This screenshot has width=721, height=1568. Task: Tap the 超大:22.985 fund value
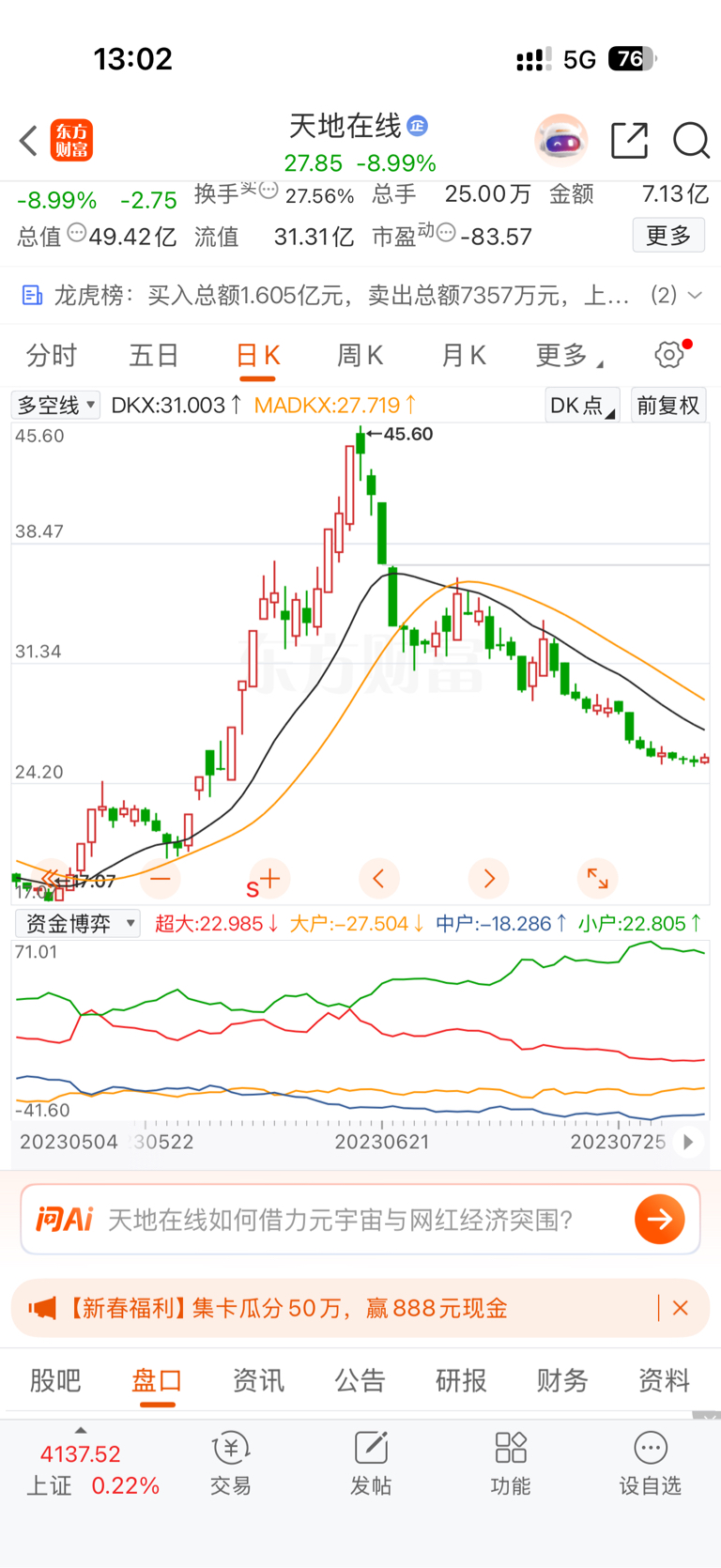click(x=217, y=924)
